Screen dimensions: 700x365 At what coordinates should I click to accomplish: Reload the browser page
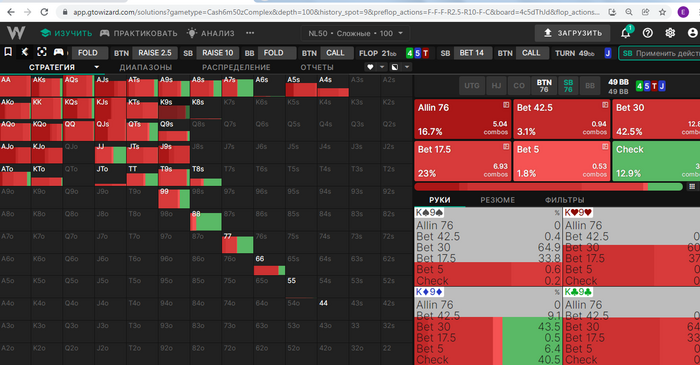(44, 12)
